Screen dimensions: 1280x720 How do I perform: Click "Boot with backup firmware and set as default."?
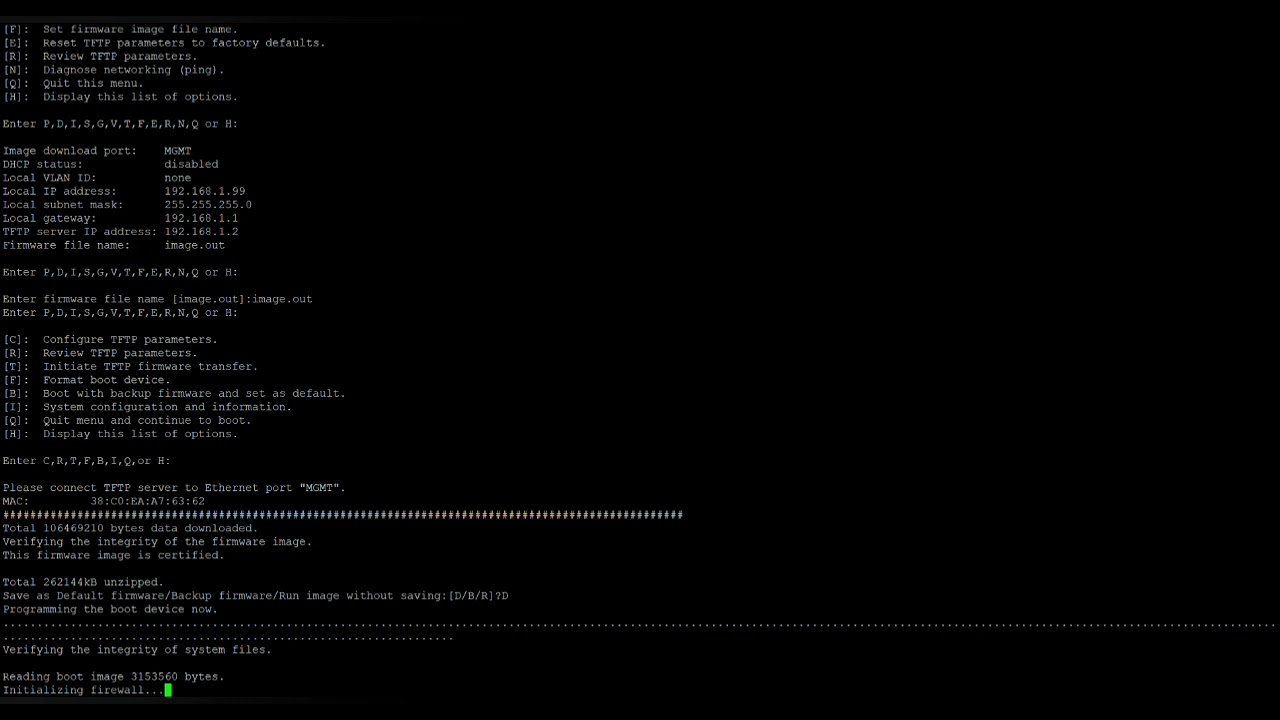[194, 394]
